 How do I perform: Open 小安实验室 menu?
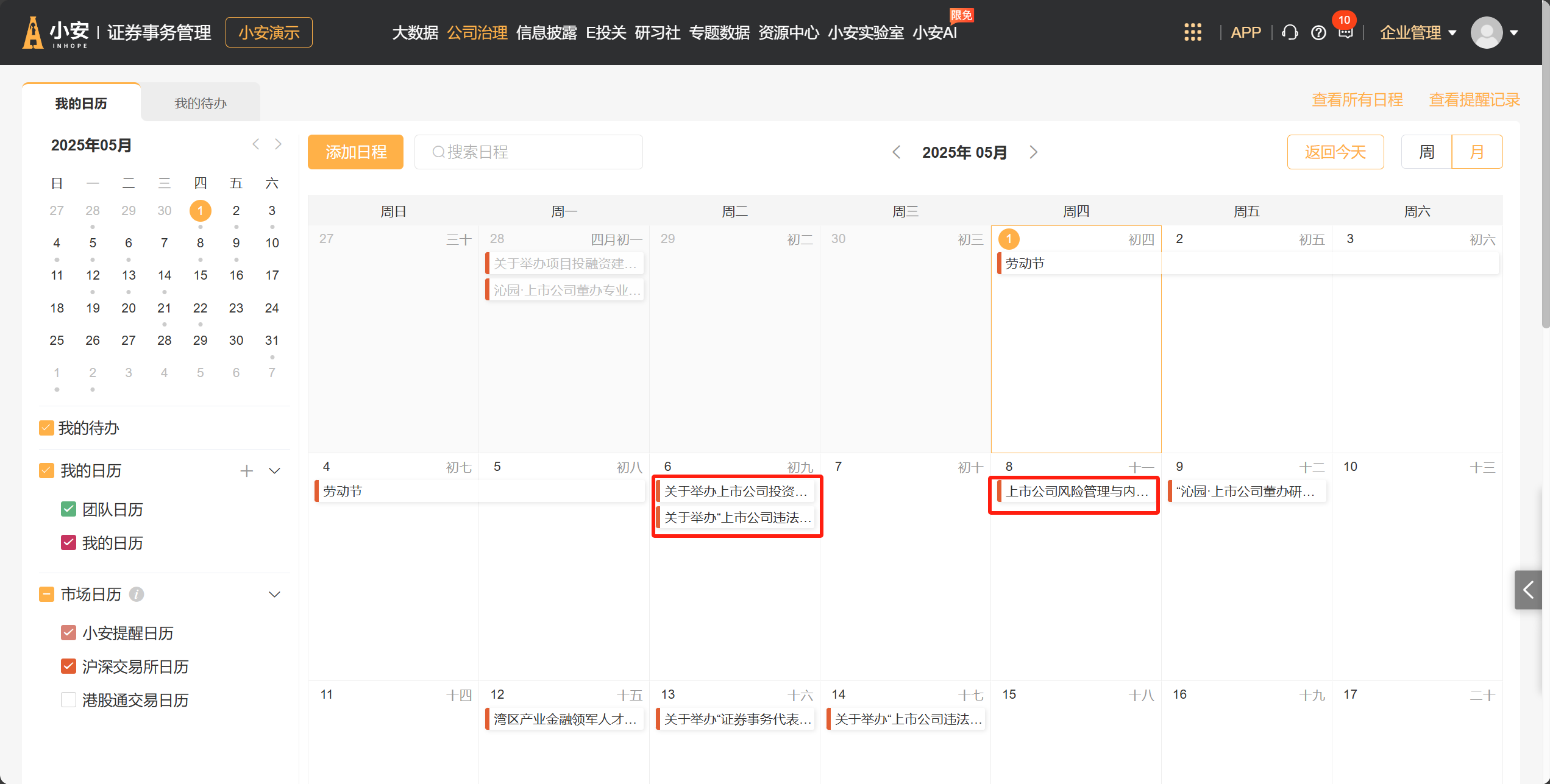coord(866,32)
